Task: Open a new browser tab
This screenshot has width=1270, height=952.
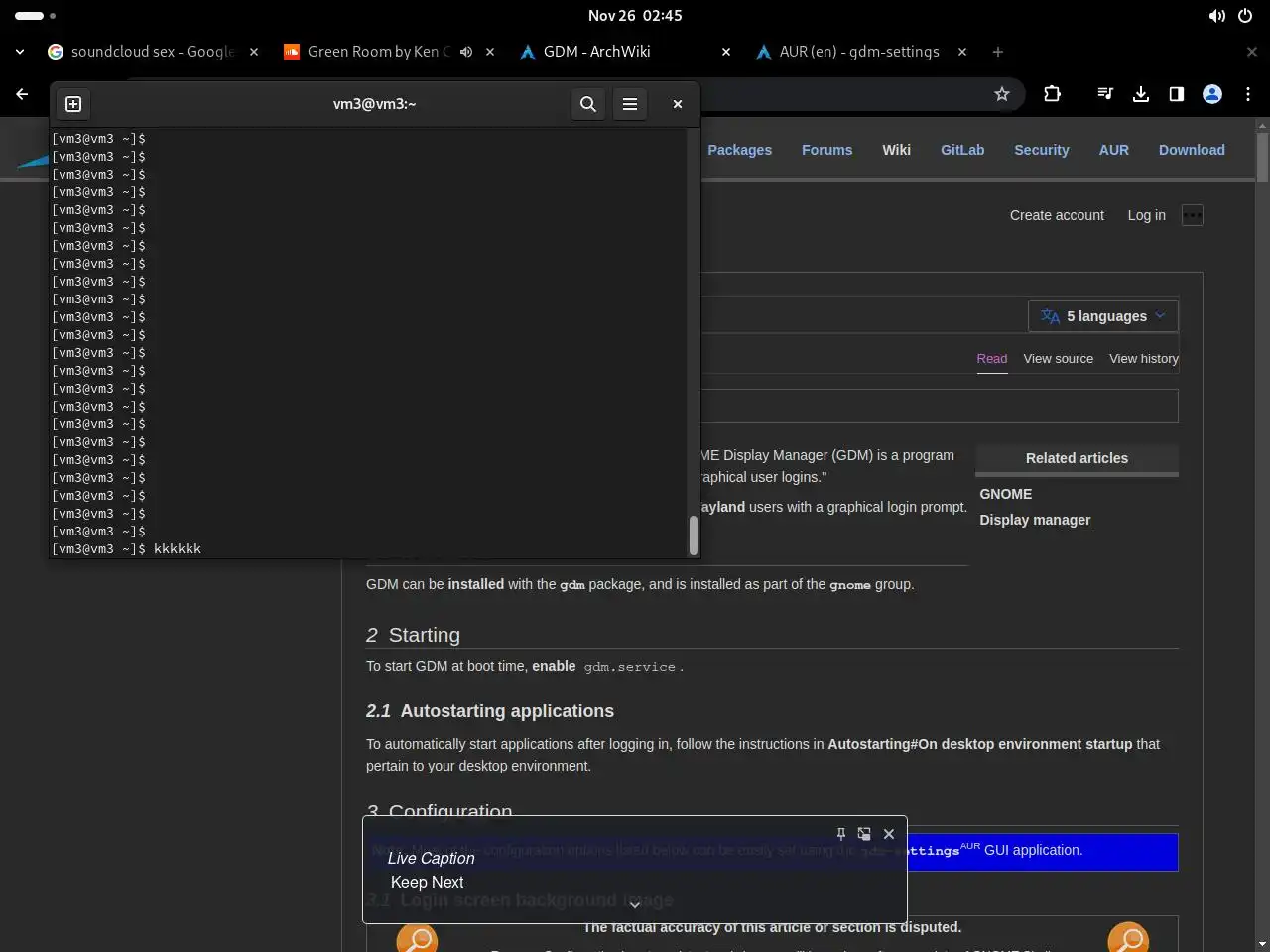Action: click(998, 52)
